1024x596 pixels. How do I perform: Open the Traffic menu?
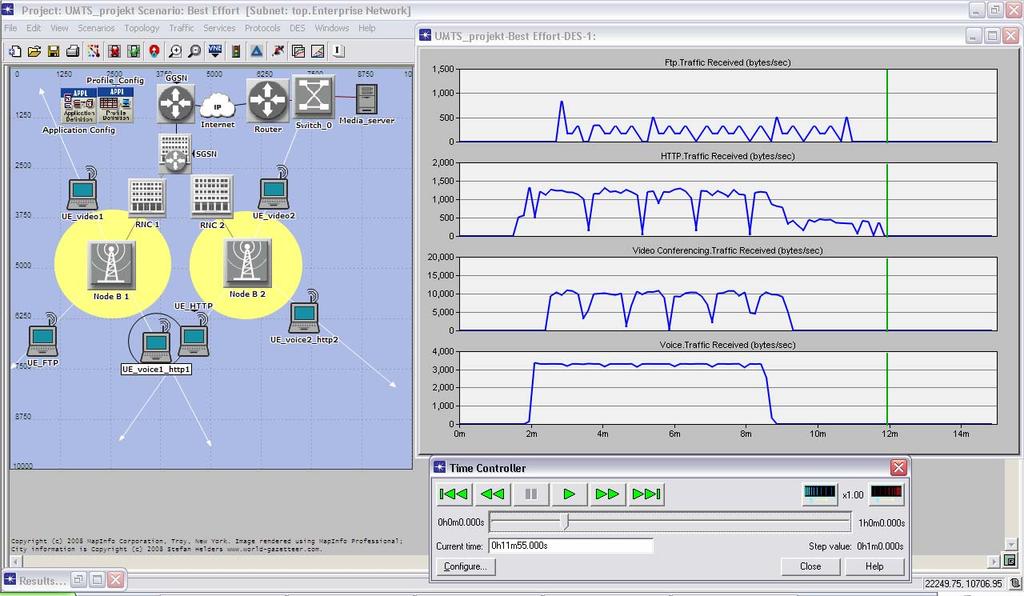(182, 28)
